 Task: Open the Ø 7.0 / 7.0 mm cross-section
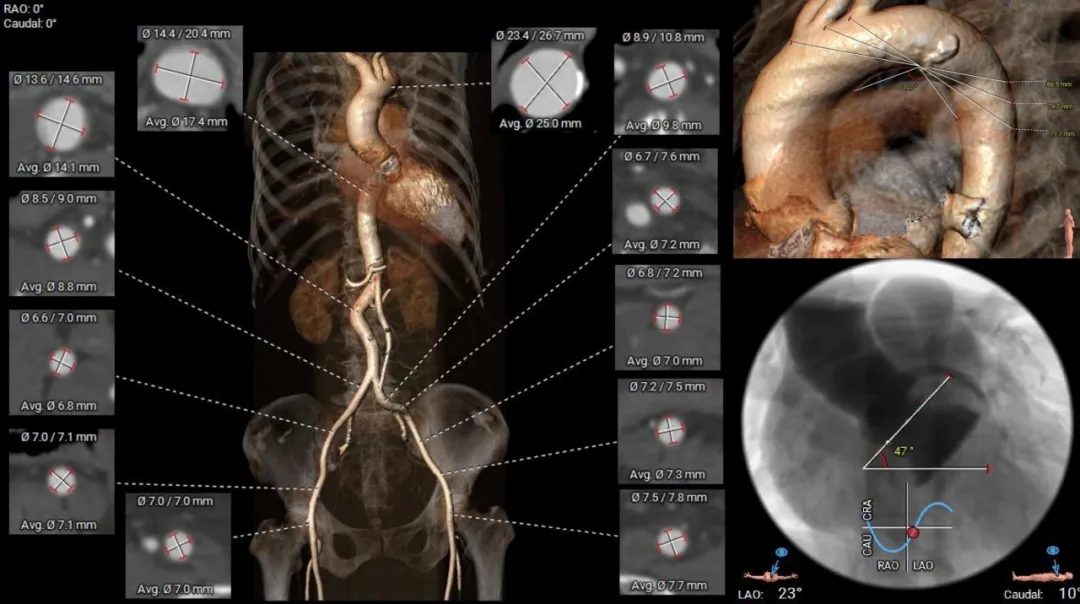177,545
